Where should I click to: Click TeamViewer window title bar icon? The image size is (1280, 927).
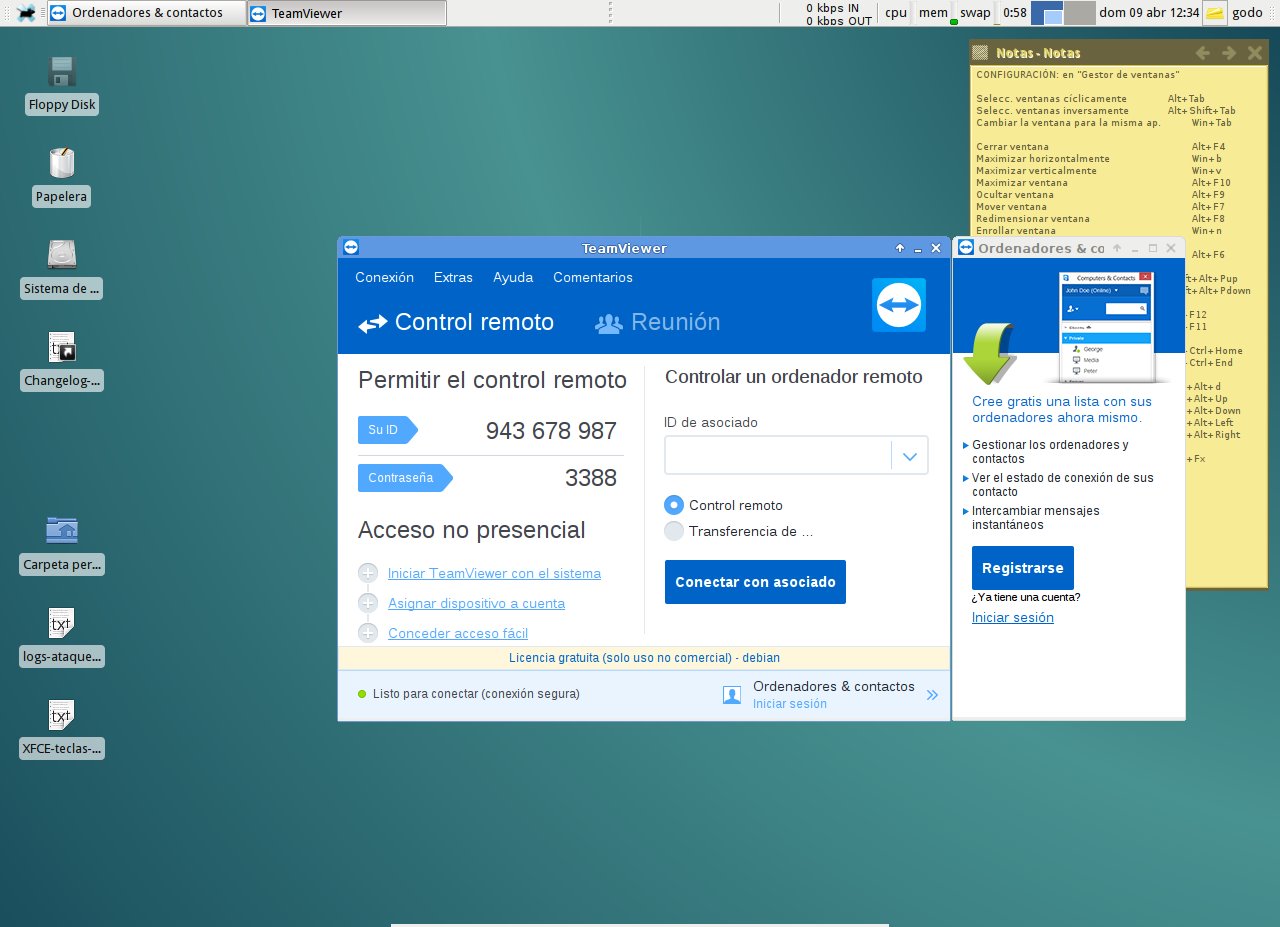point(350,248)
